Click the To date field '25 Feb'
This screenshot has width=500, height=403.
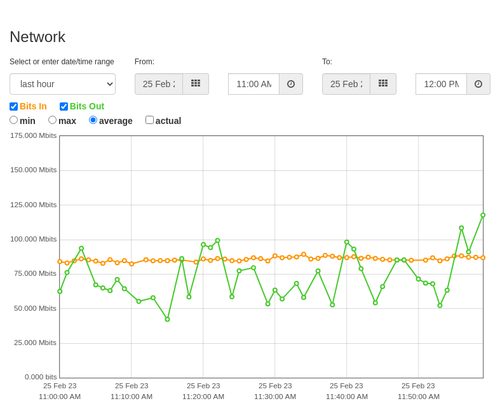346,84
